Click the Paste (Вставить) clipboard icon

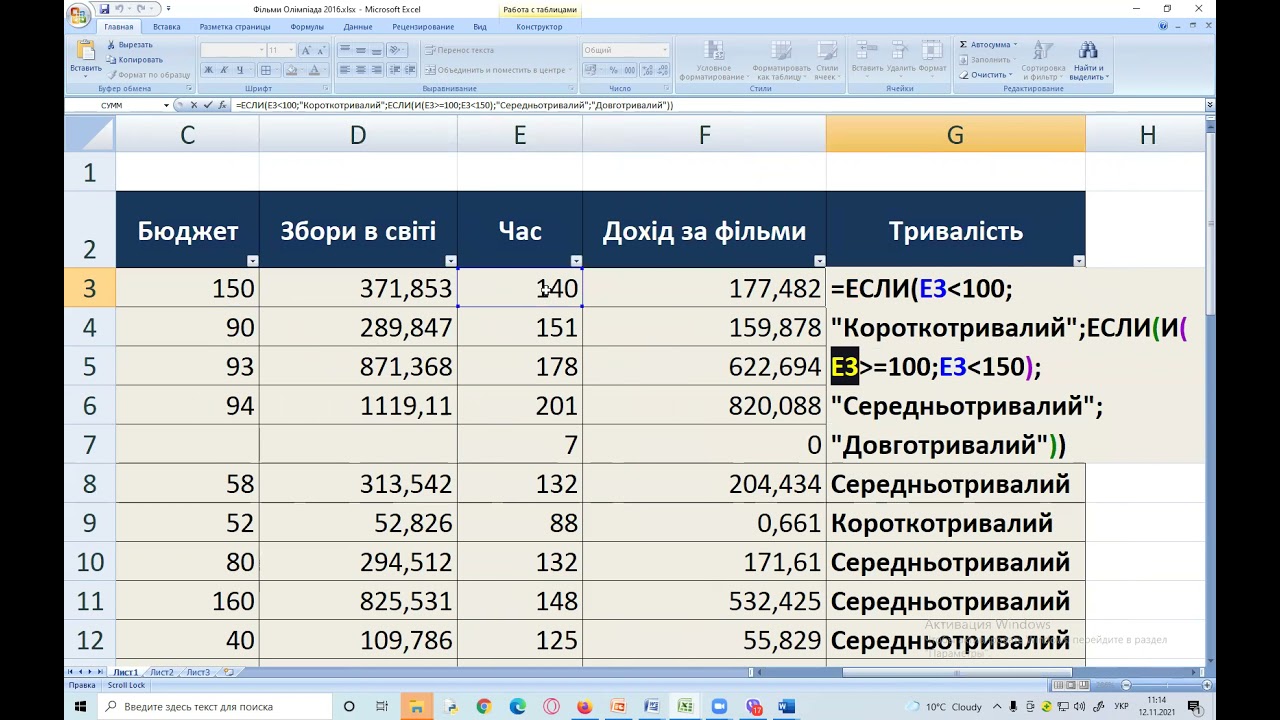click(85, 50)
